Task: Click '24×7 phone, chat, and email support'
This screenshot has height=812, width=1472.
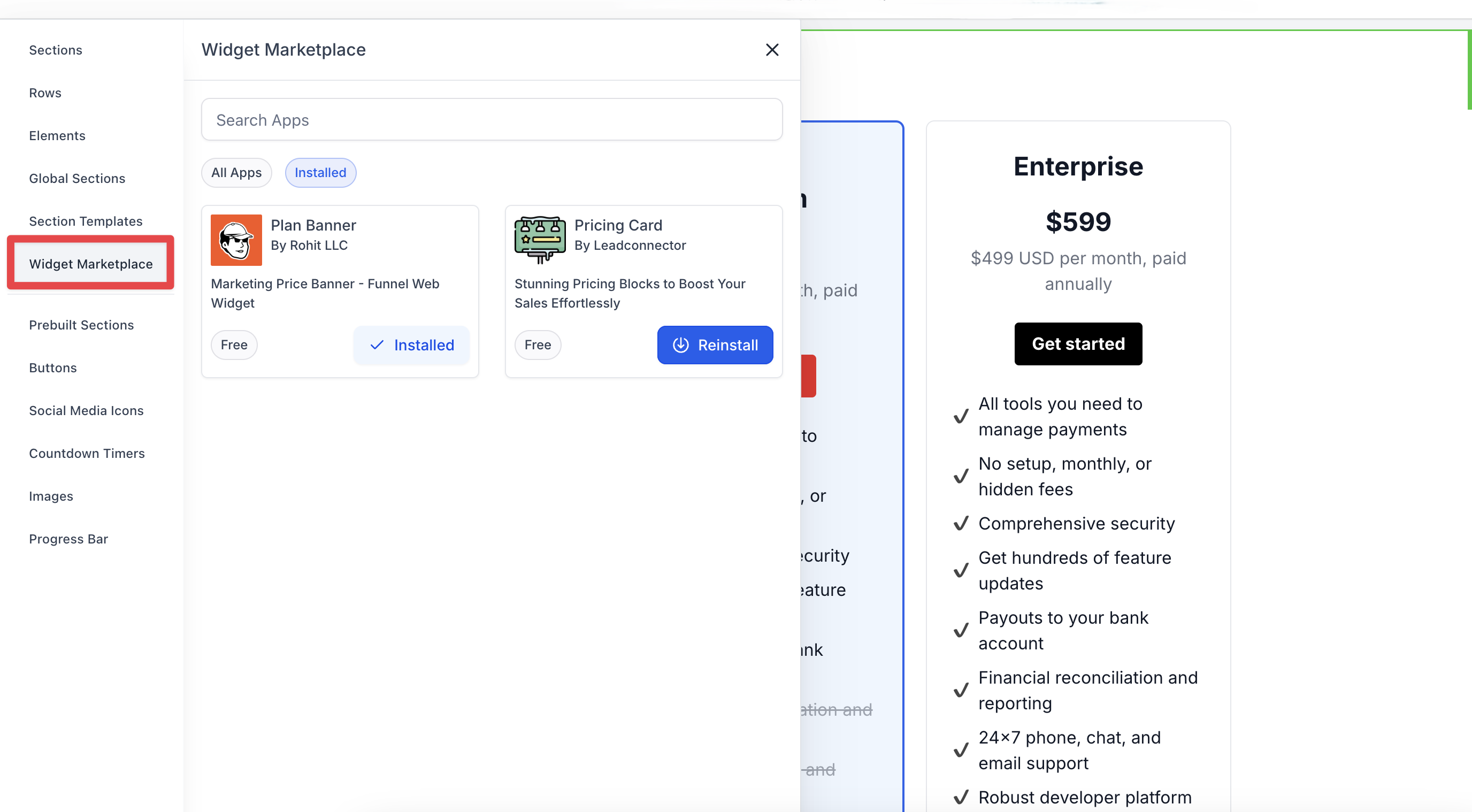Action: [1069, 750]
